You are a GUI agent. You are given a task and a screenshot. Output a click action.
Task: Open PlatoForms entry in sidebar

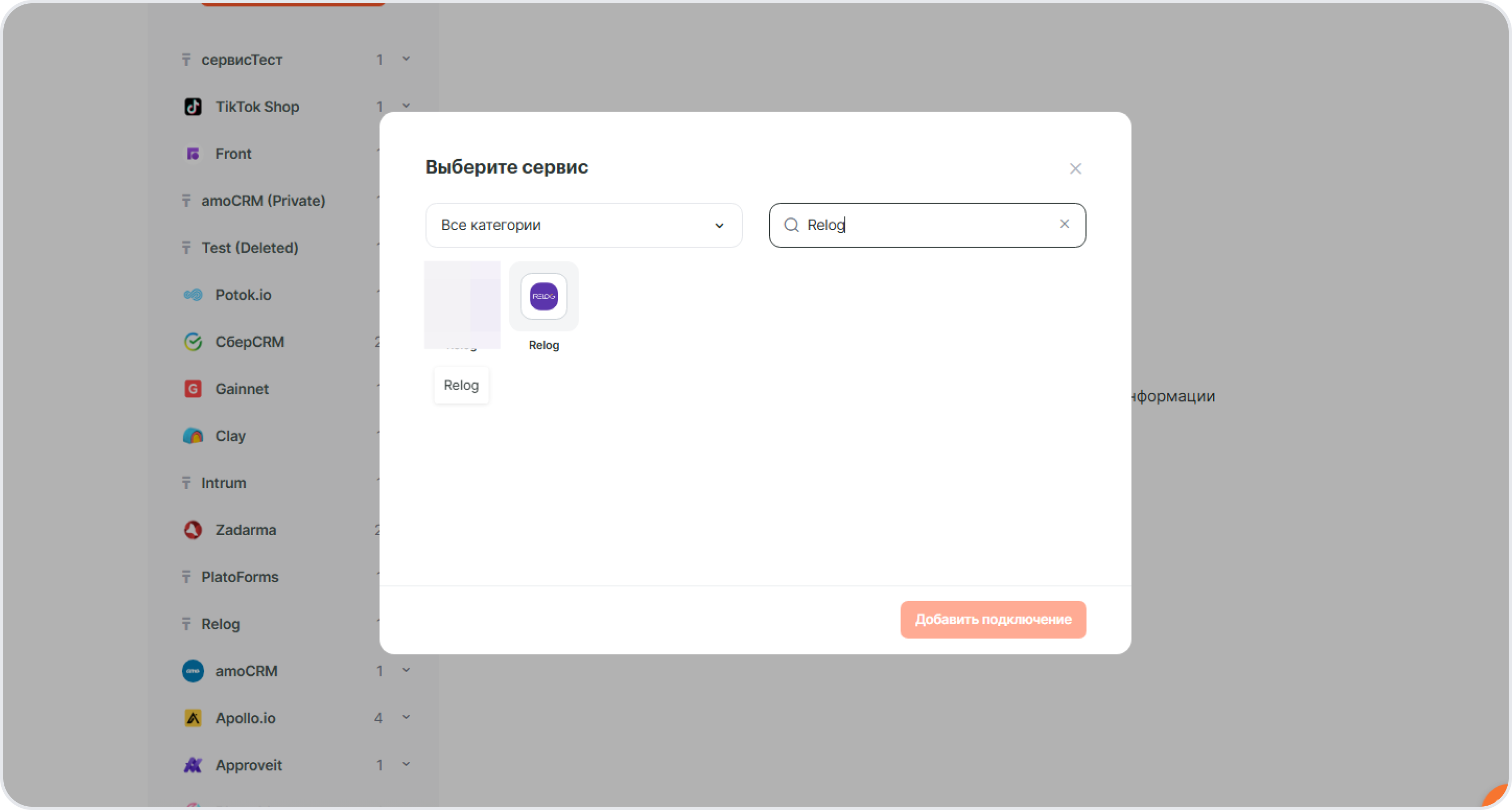(x=240, y=577)
